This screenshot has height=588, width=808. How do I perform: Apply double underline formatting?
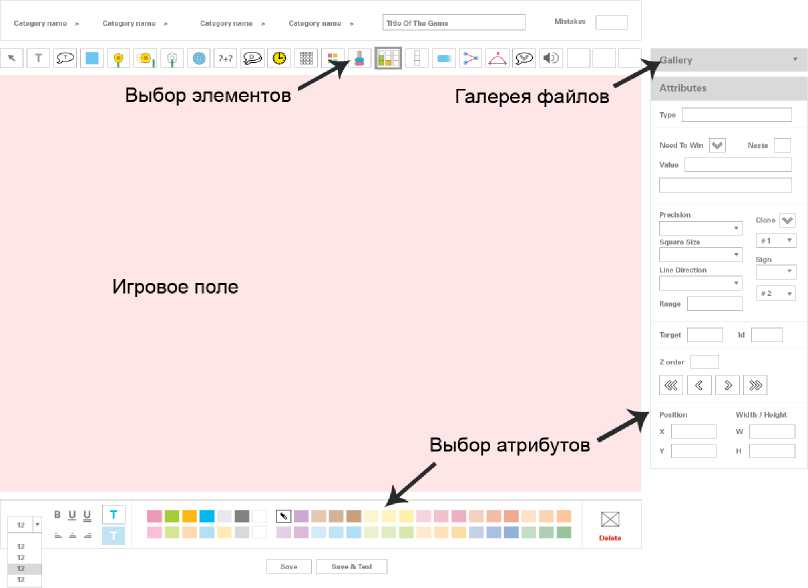[87, 515]
